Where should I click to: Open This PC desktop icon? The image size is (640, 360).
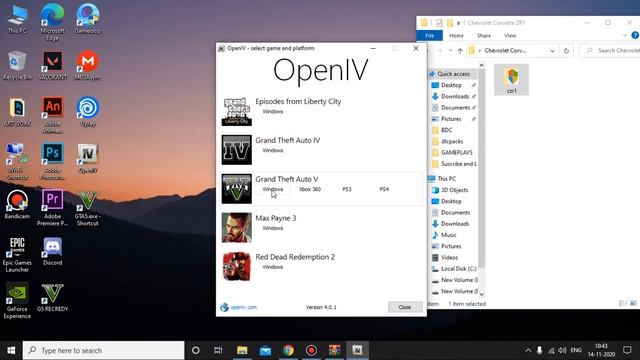[x=17, y=19]
